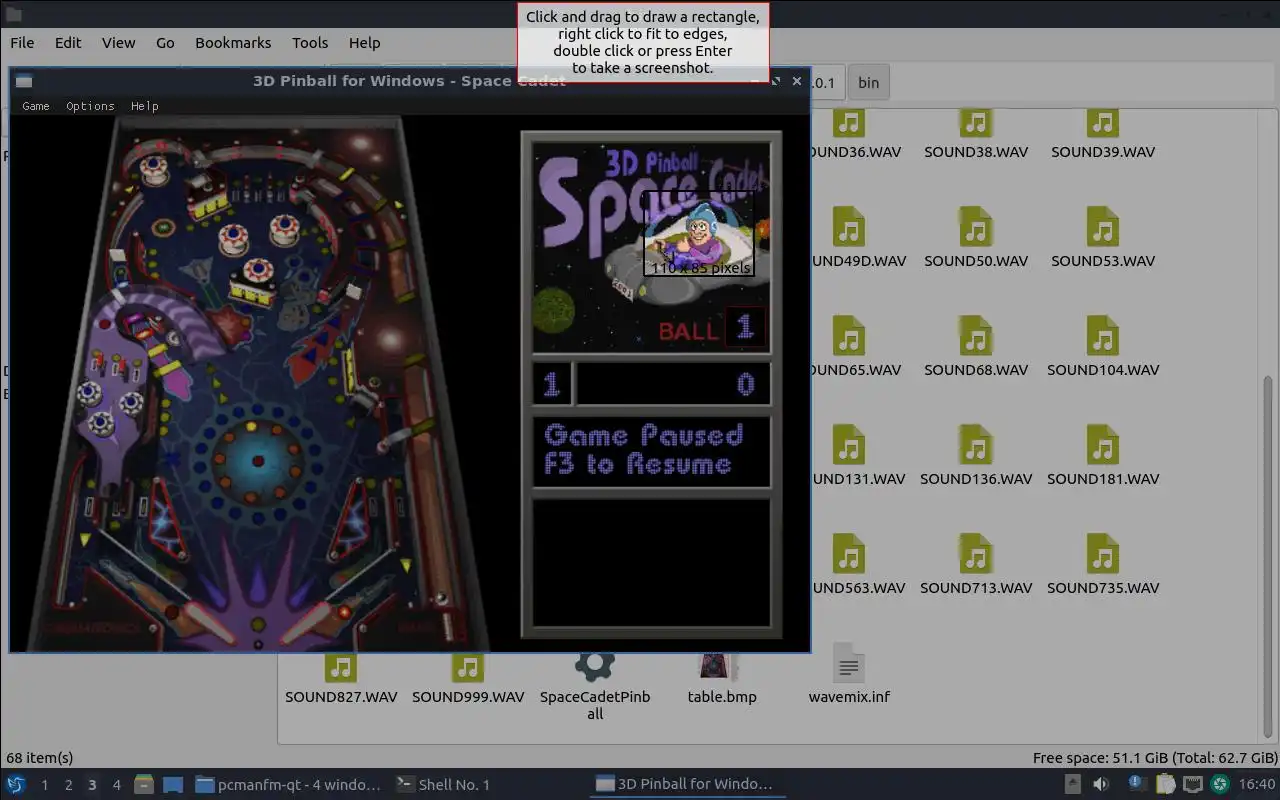
Task: Select the SOUND49D.WAV file icon
Action: click(x=849, y=228)
